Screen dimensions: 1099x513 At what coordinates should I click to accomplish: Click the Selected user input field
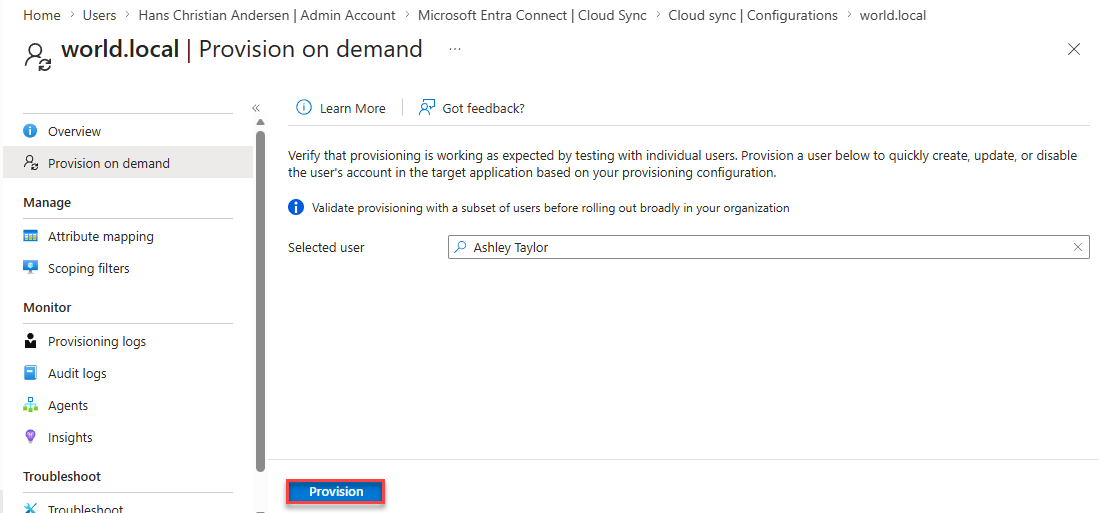click(x=769, y=247)
